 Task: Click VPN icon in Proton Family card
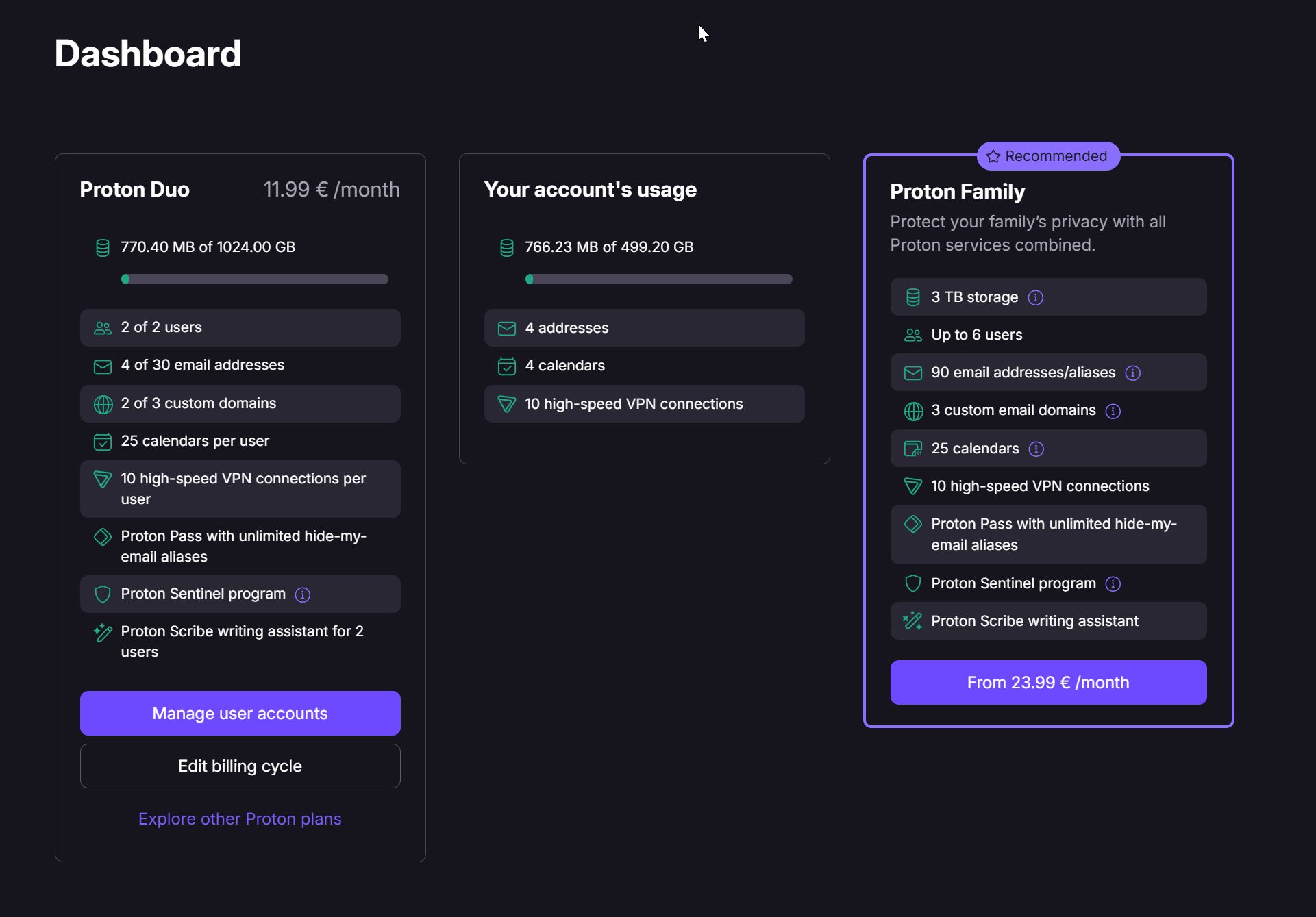(x=913, y=487)
